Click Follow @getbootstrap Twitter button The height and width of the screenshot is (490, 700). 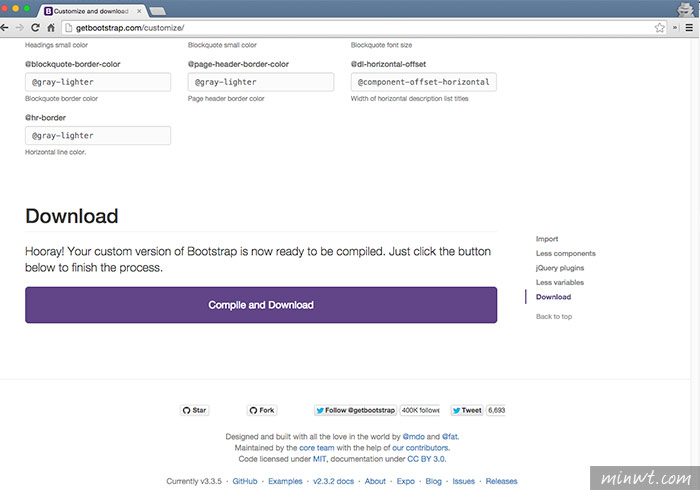pyautogui.click(x=355, y=410)
